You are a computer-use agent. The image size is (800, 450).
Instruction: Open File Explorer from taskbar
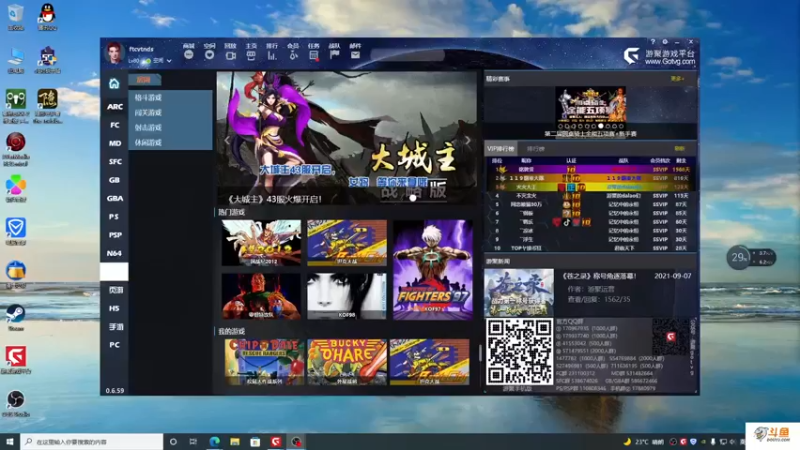[235, 441]
